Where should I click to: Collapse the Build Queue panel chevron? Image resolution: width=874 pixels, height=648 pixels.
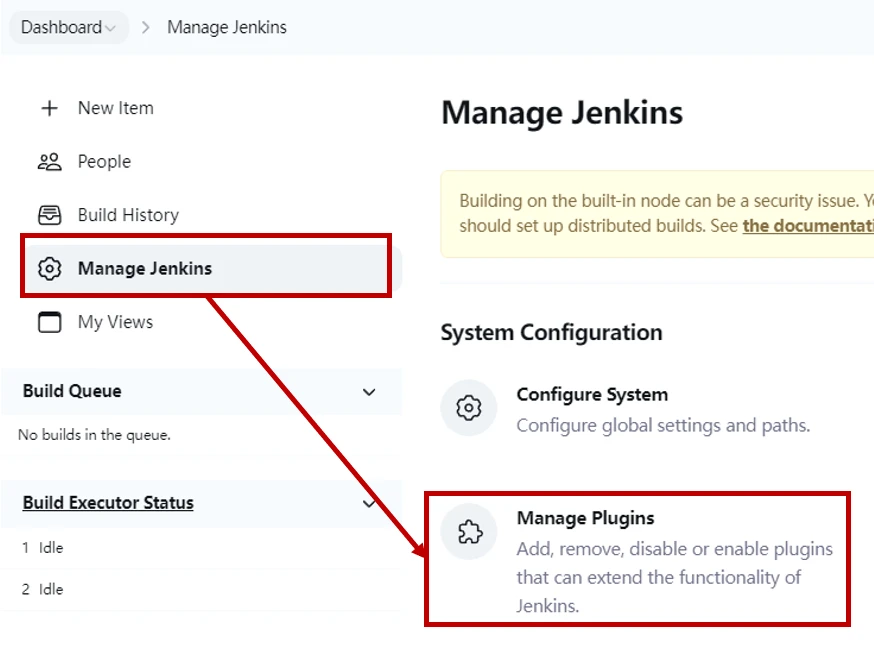pyautogui.click(x=369, y=392)
